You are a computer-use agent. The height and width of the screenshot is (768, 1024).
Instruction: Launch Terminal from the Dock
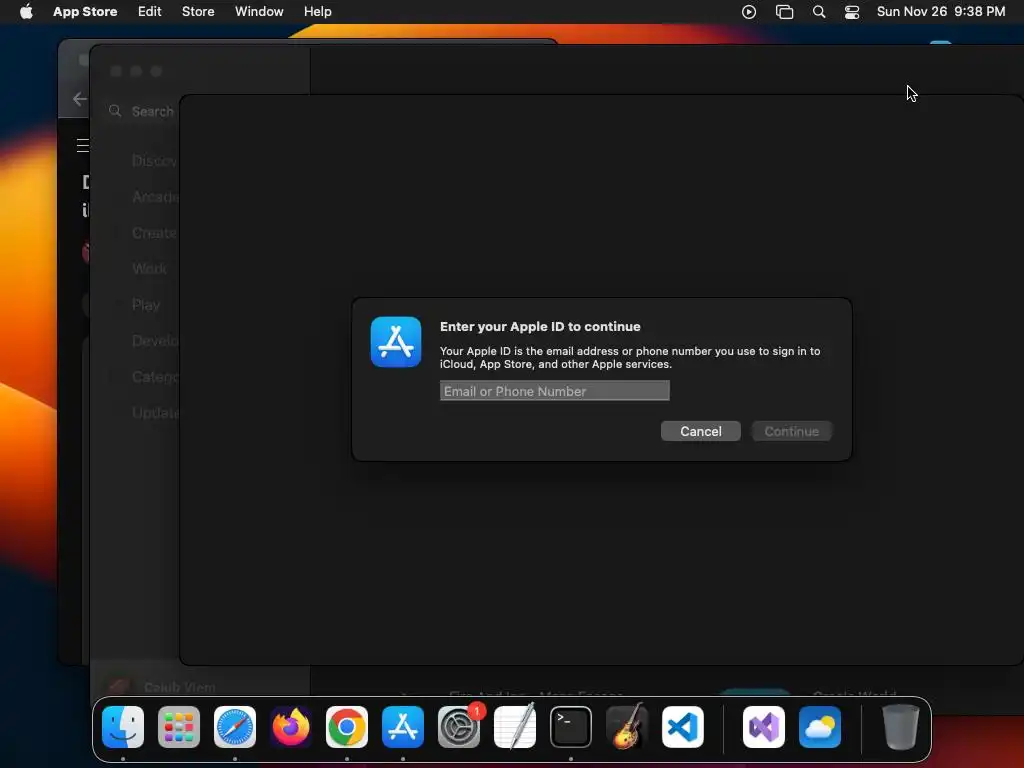(x=571, y=727)
